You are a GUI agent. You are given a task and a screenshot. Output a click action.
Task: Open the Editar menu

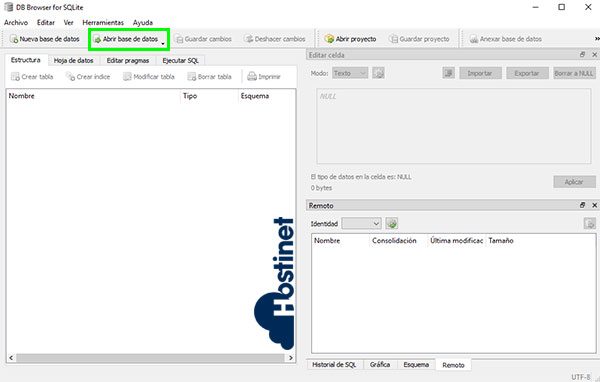(46, 23)
